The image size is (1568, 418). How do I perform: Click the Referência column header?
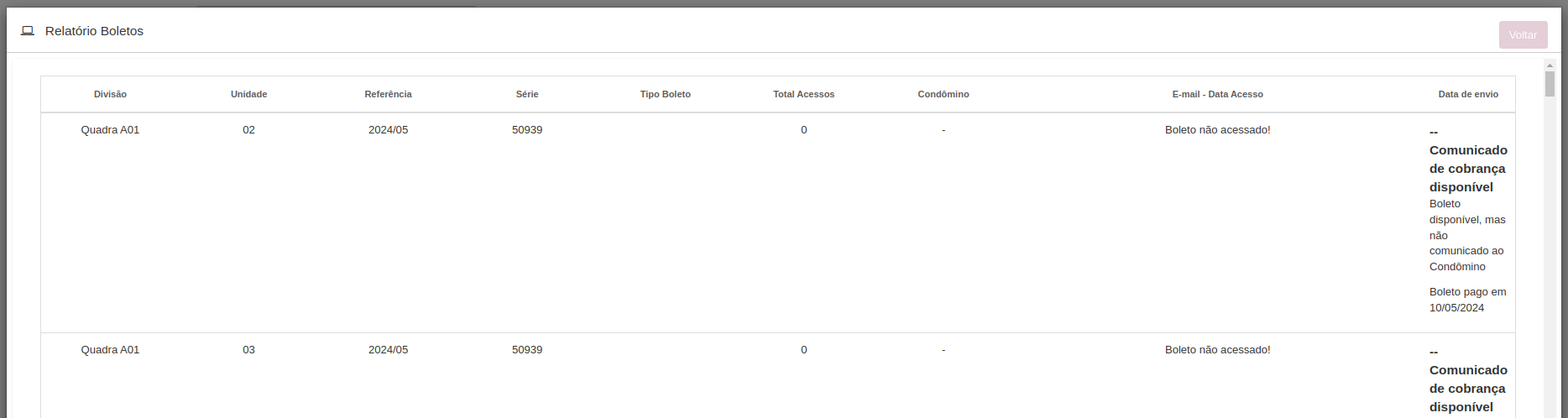[388, 94]
